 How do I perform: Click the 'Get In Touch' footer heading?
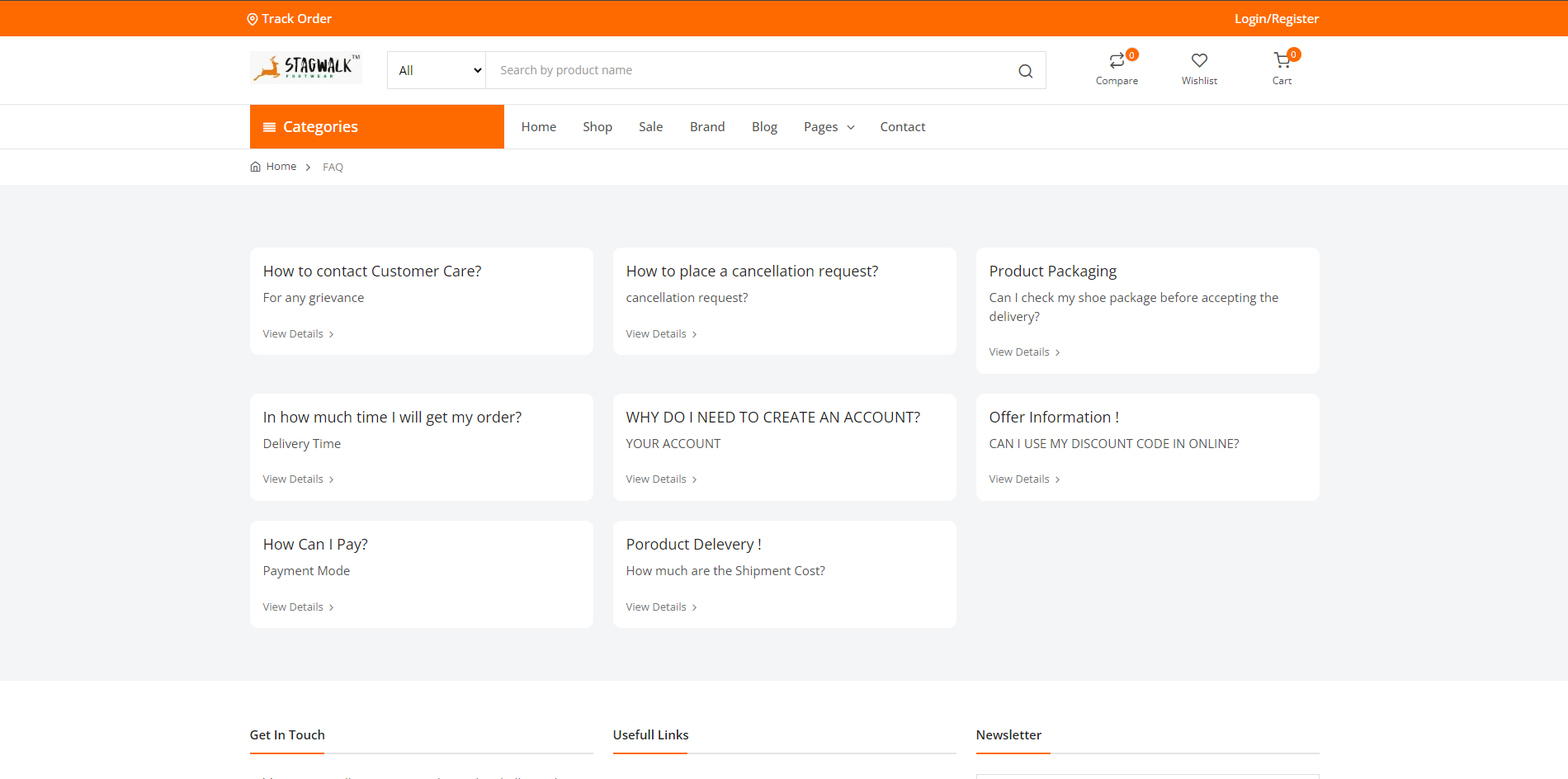pos(287,735)
